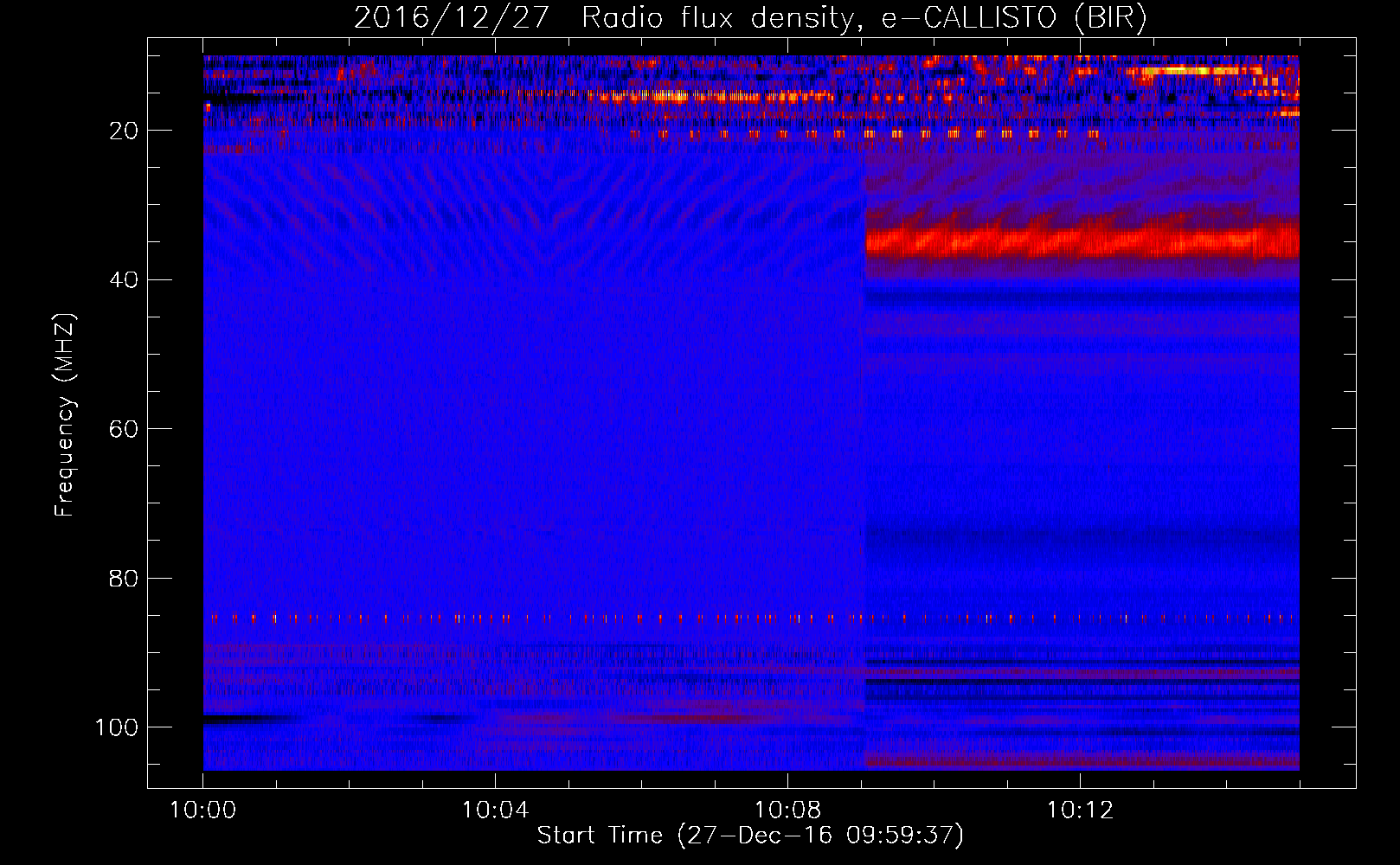Click the 'Frequency (MHZ)' axis label
Screen dimensions: 1400x865
(x=66, y=414)
